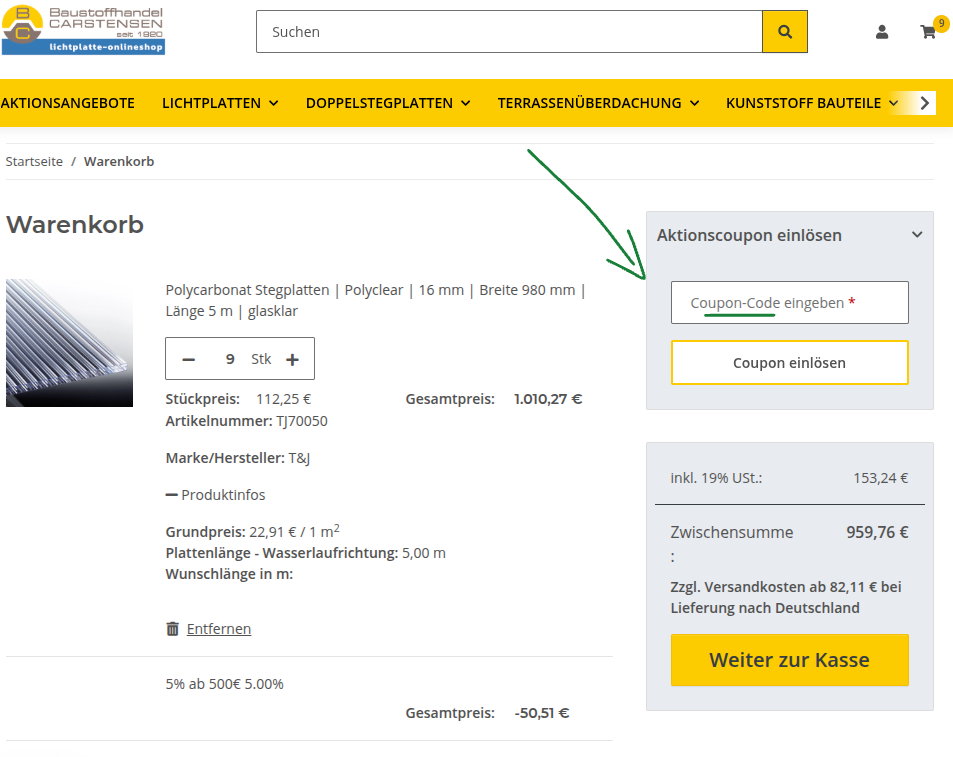Screen dimensions: 953x757
Task: Click the search magnifier icon
Action: coord(784,31)
